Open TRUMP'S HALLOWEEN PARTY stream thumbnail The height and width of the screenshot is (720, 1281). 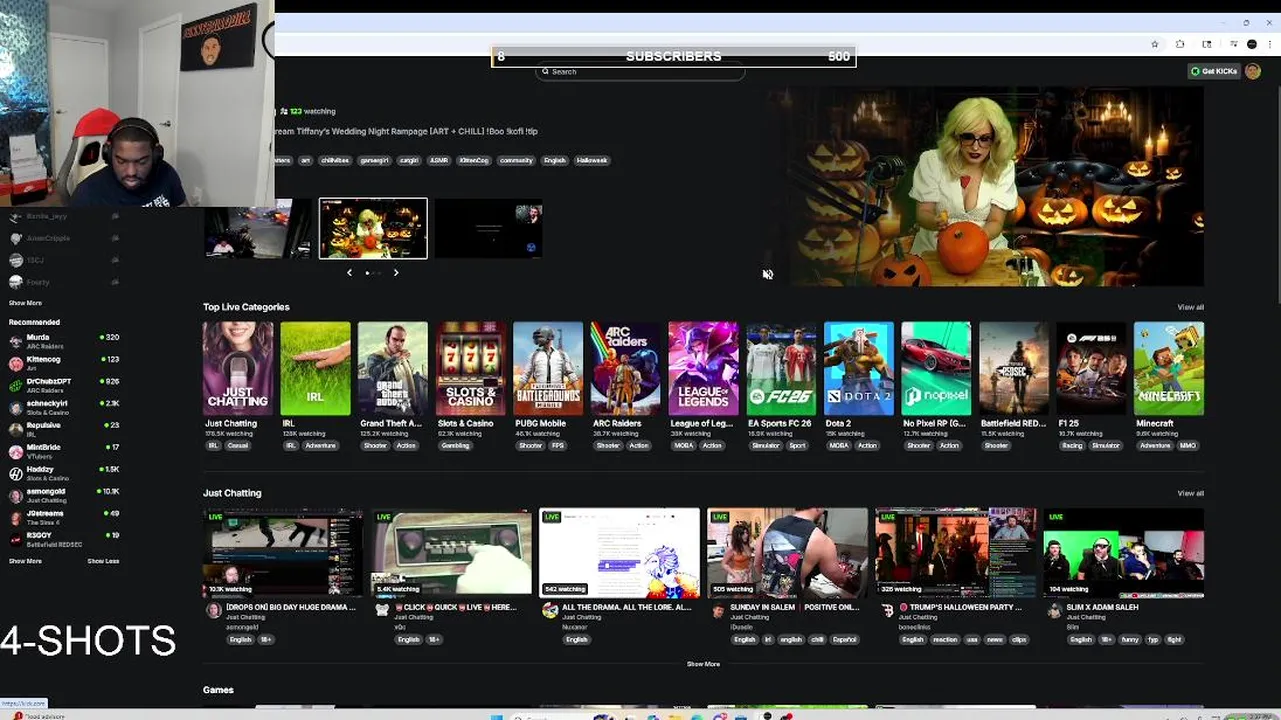coord(955,552)
